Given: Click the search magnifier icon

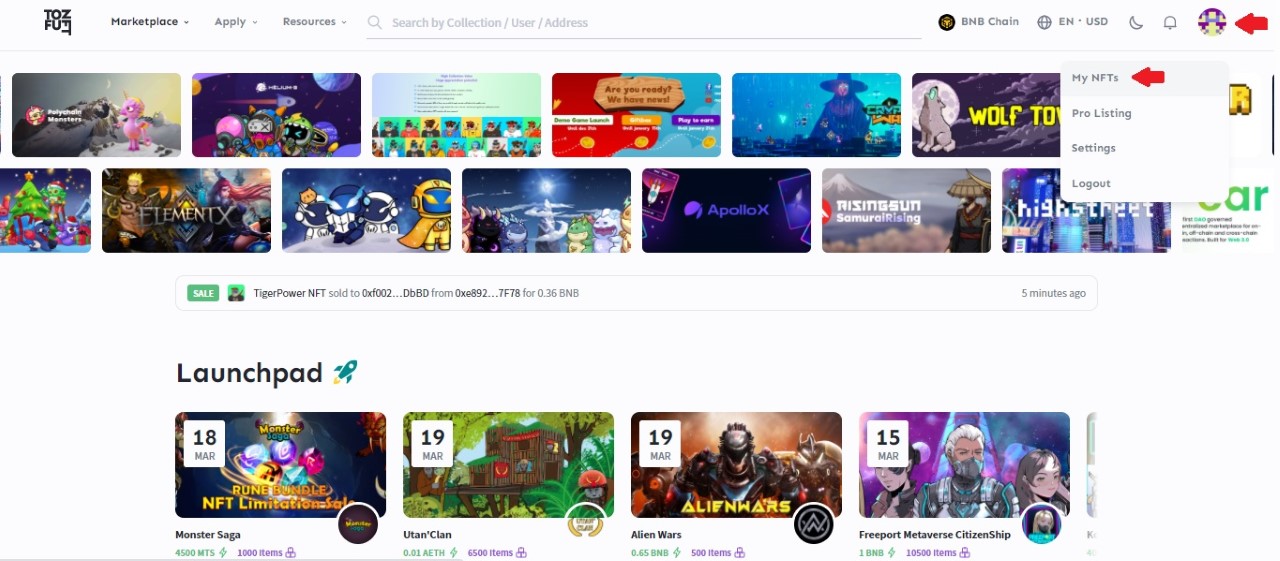Looking at the screenshot, I should pos(375,22).
